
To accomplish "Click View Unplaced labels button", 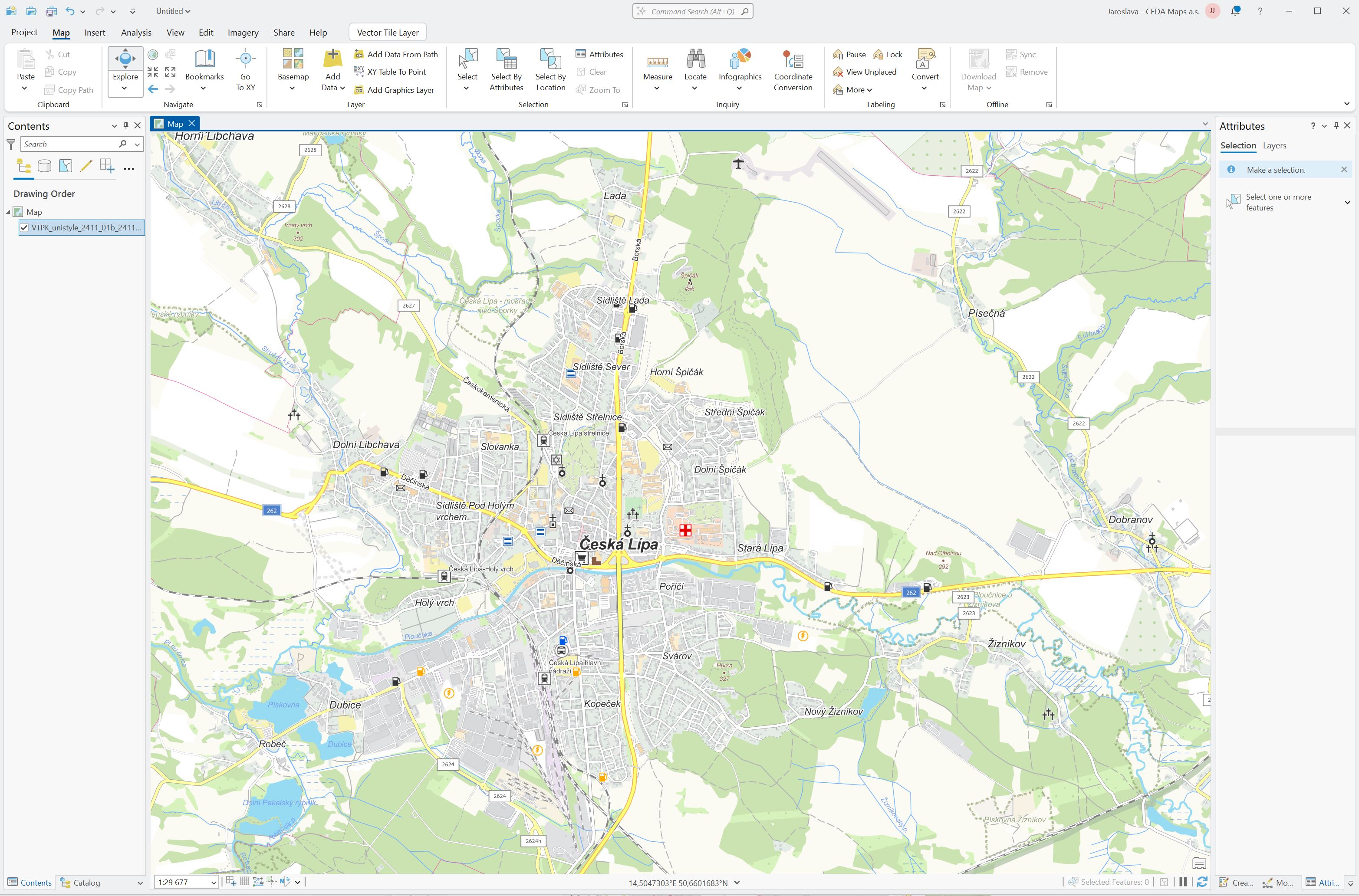I will [865, 72].
